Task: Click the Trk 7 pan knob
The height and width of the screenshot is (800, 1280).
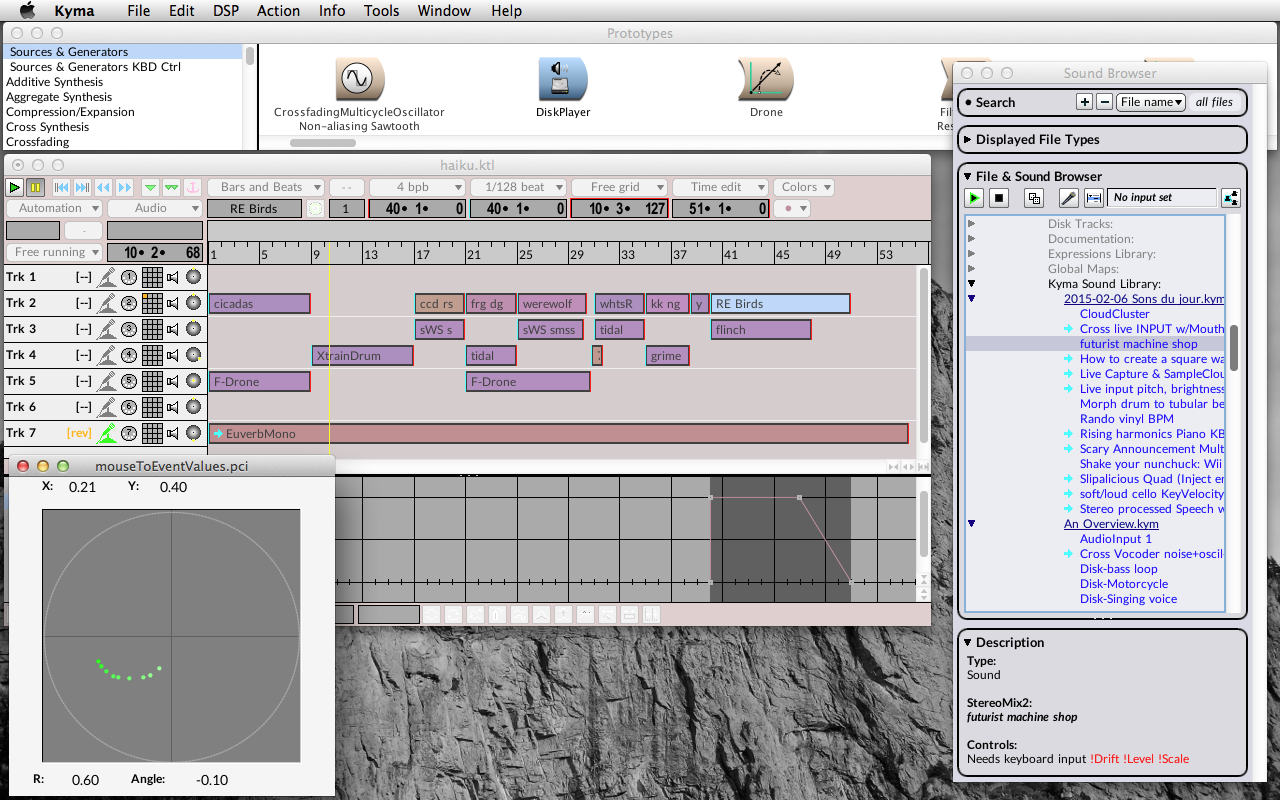Action: [193, 433]
